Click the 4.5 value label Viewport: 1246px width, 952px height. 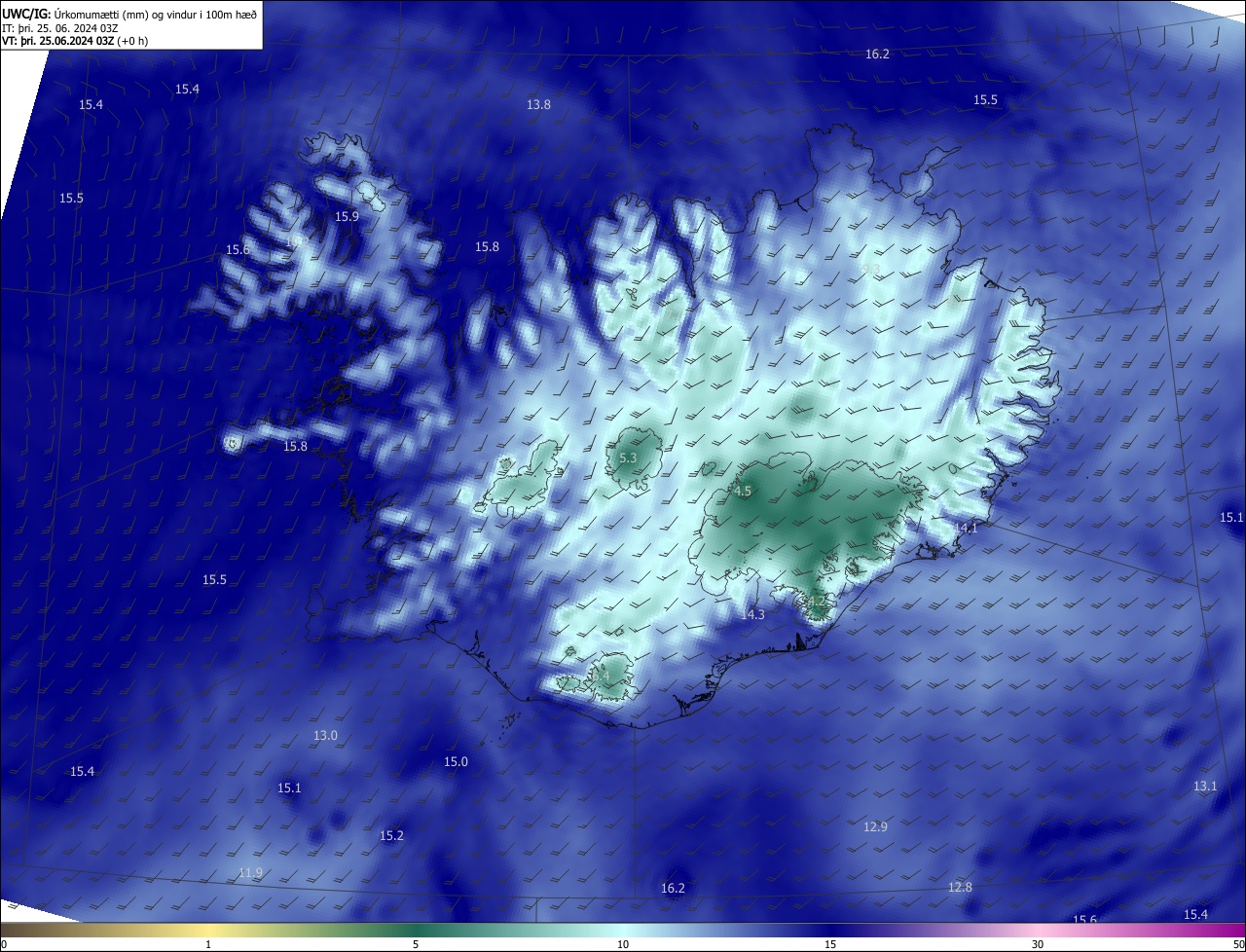coord(743,492)
